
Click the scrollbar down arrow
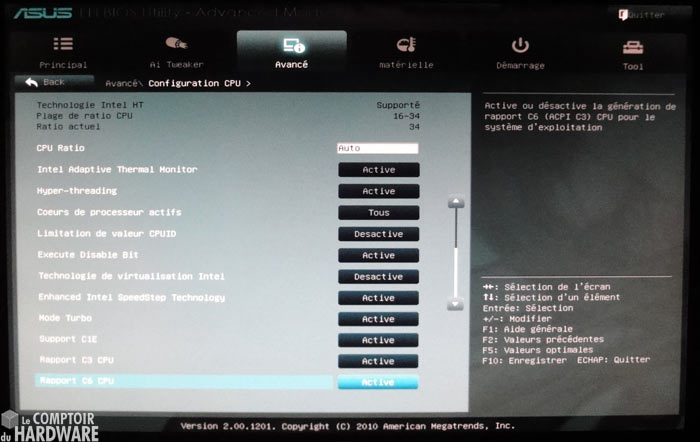pyautogui.click(x=455, y=303)
